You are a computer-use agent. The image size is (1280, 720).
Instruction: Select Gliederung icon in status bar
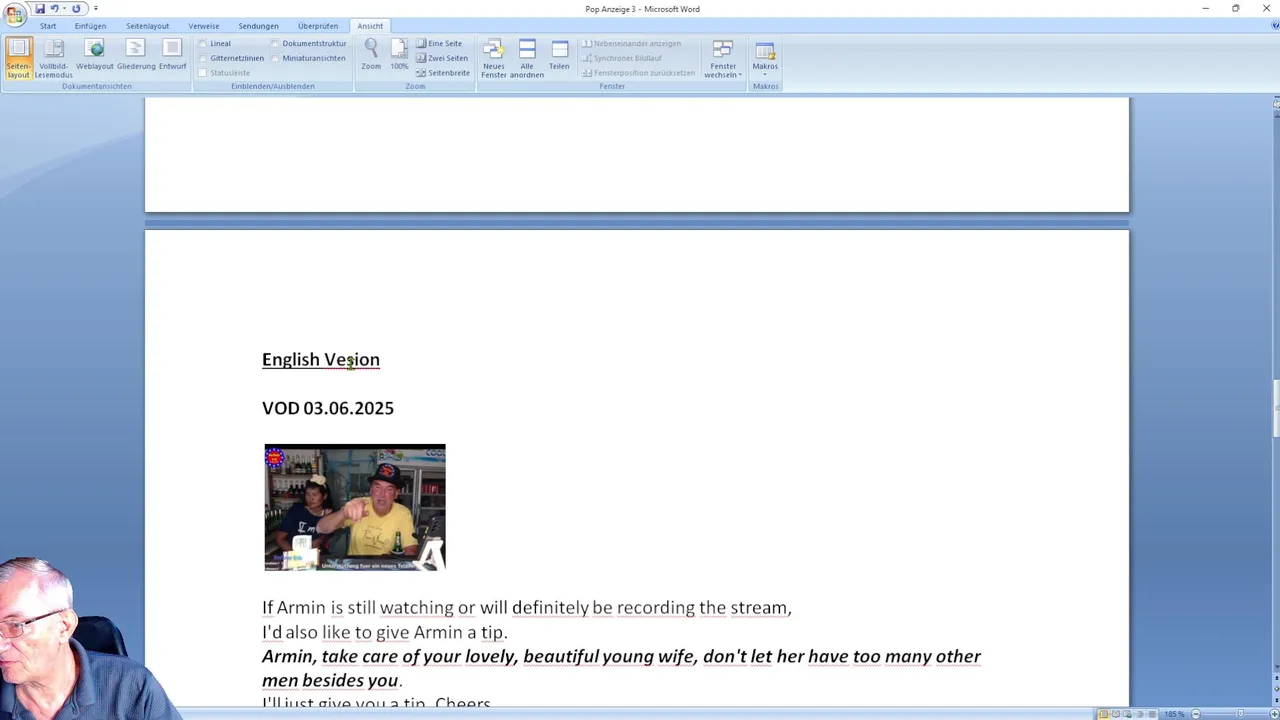click(x=1140, y=714)
